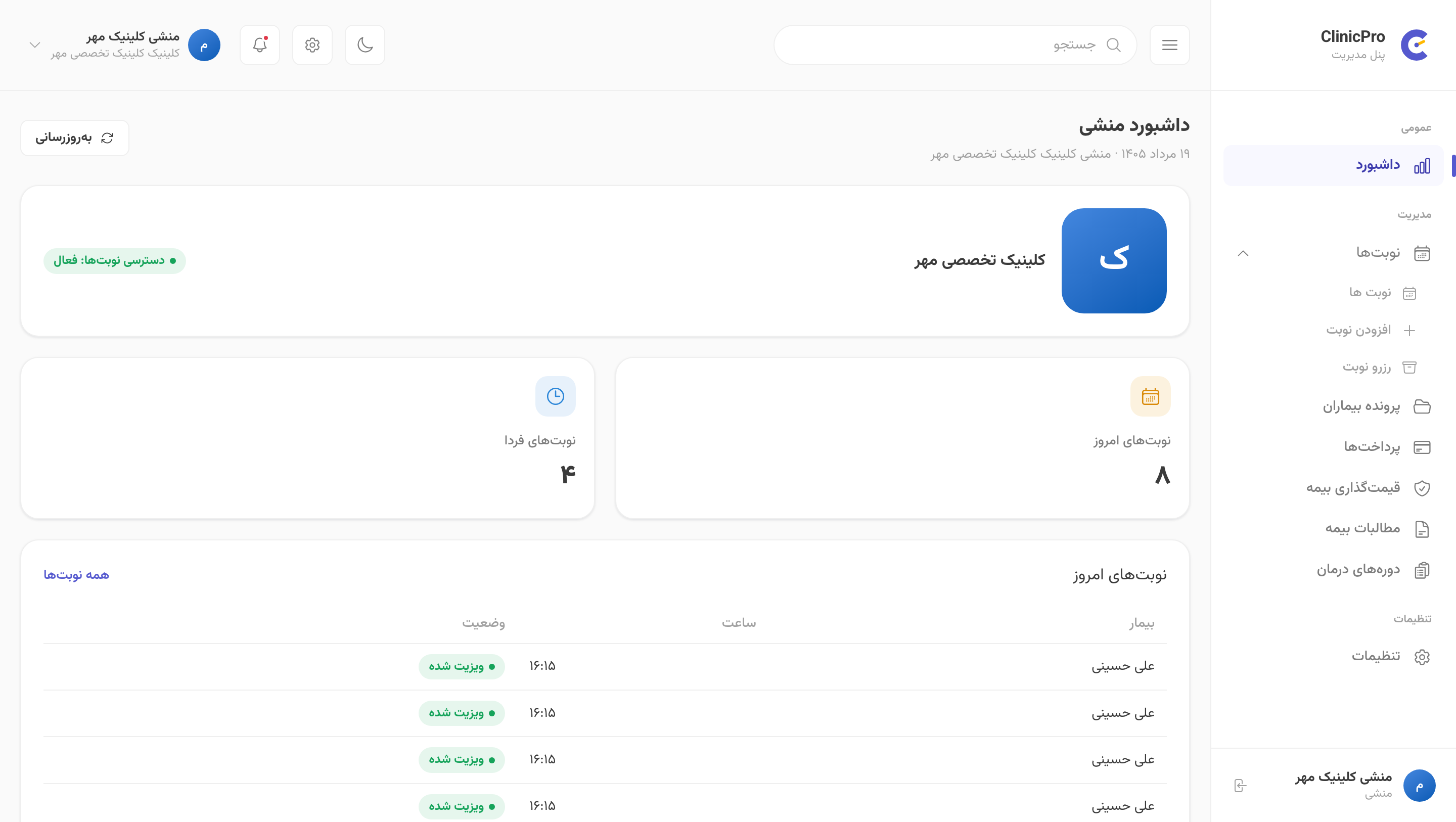
Task: Click the clinic logo tile ک
Action: 1114,261
